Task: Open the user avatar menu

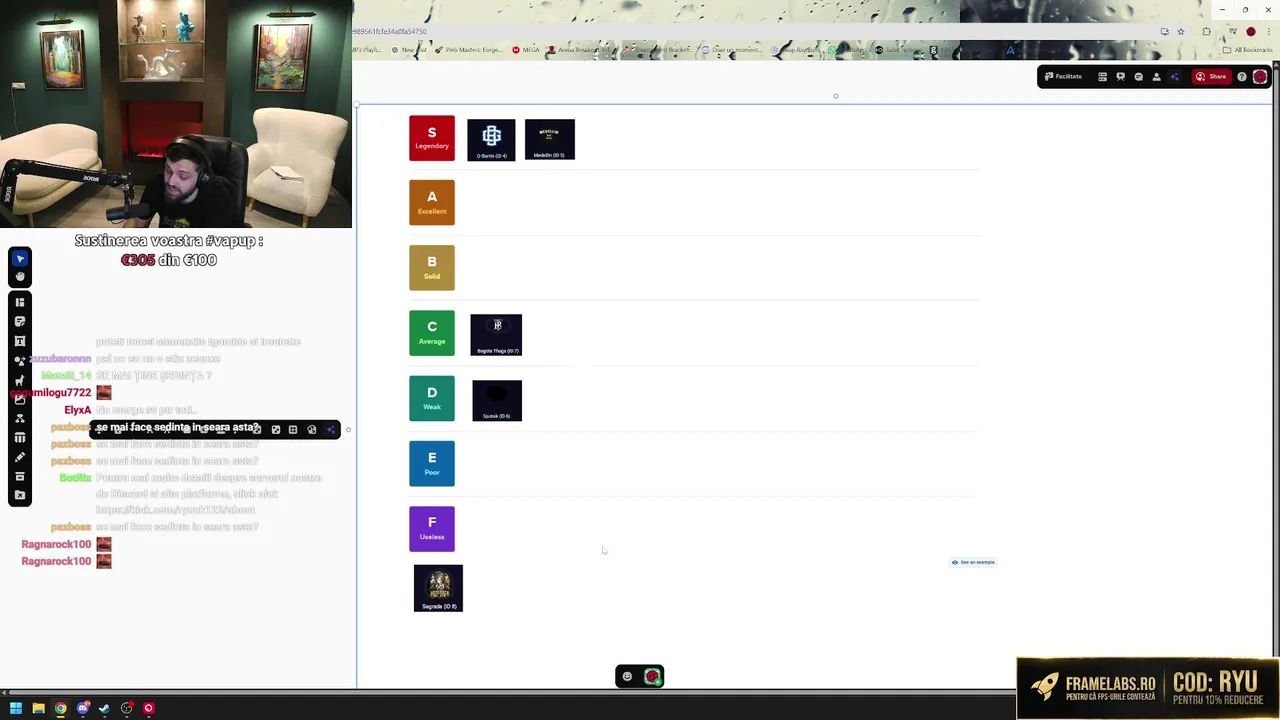Action: [x=1260, y=77]
